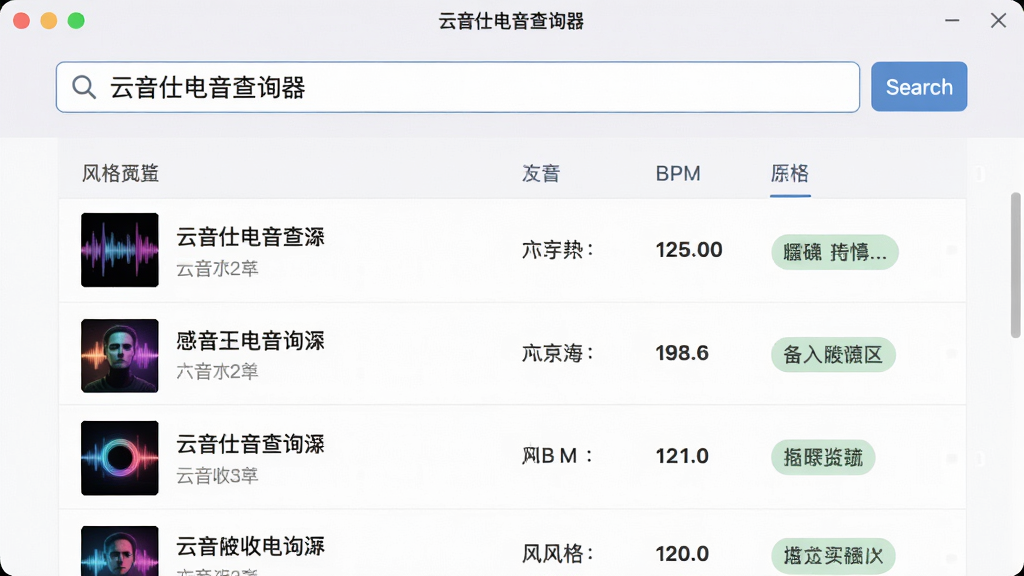Image resolution: width=1024 pixels, height=576 pixels.
Task: Click the green tag in the 125.00 row
Action: coord(835,252)
